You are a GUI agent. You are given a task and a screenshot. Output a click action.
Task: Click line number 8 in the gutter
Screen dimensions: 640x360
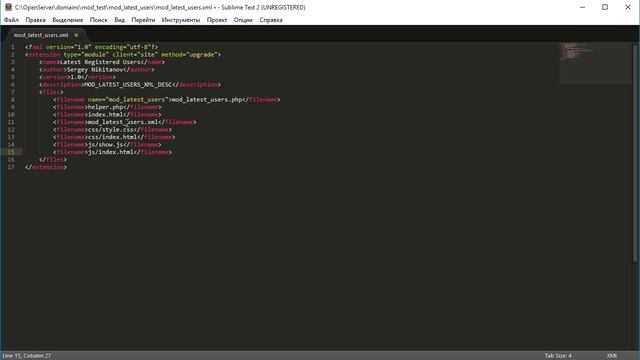click(12, 100)
